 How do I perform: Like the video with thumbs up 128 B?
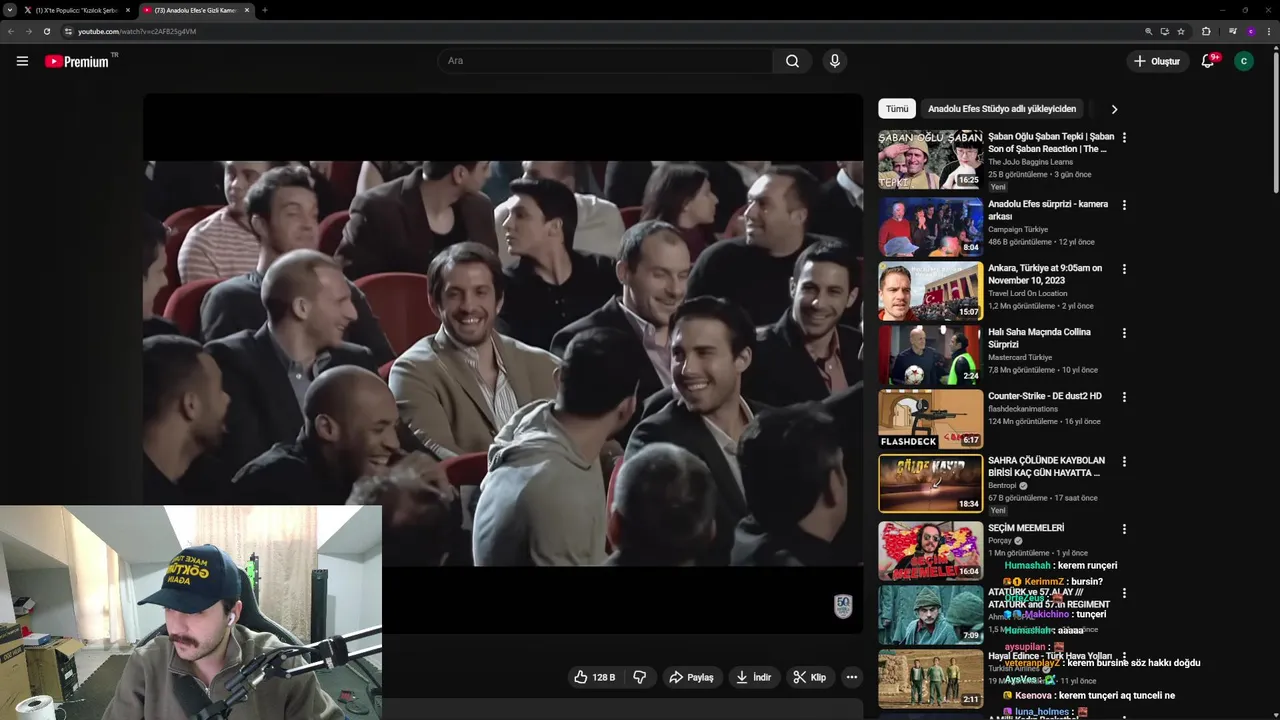pos(594,677)
